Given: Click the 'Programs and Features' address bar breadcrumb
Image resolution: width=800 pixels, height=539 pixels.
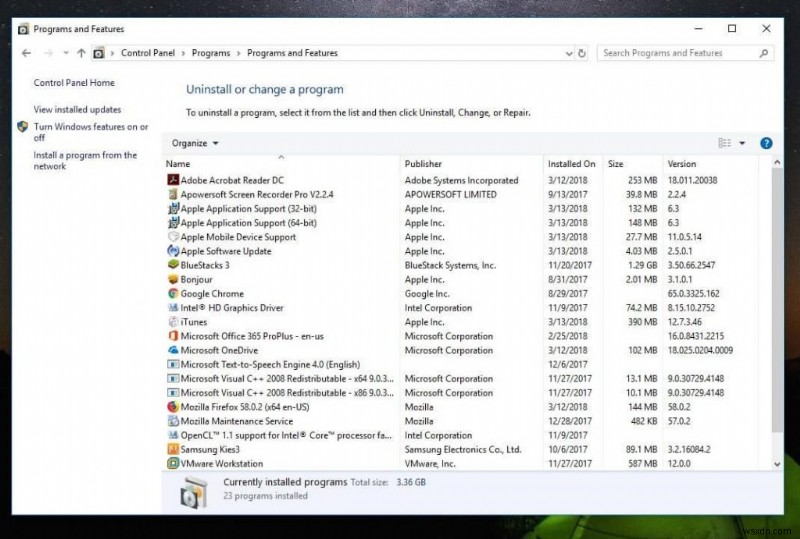Looking at the screenshot, I should click(292, 53).
